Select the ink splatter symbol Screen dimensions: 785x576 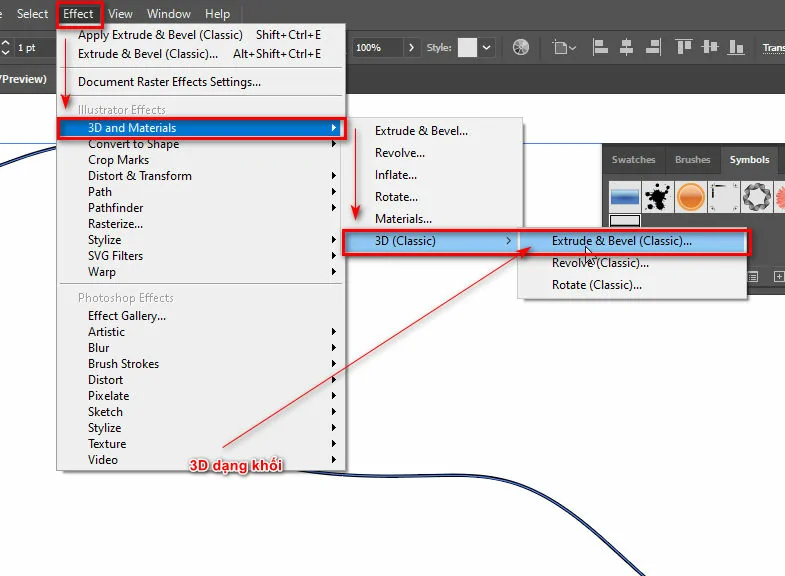657,196
